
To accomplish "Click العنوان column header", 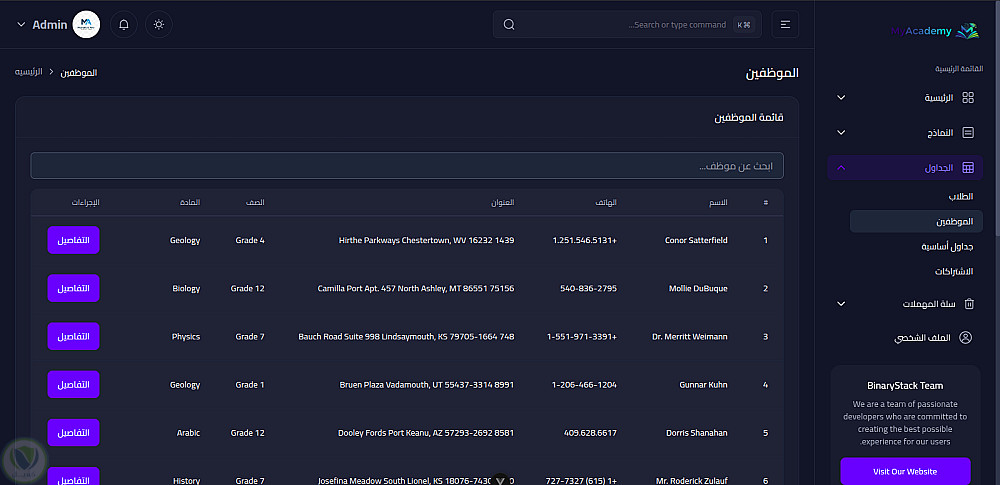I will pos(501,202).
